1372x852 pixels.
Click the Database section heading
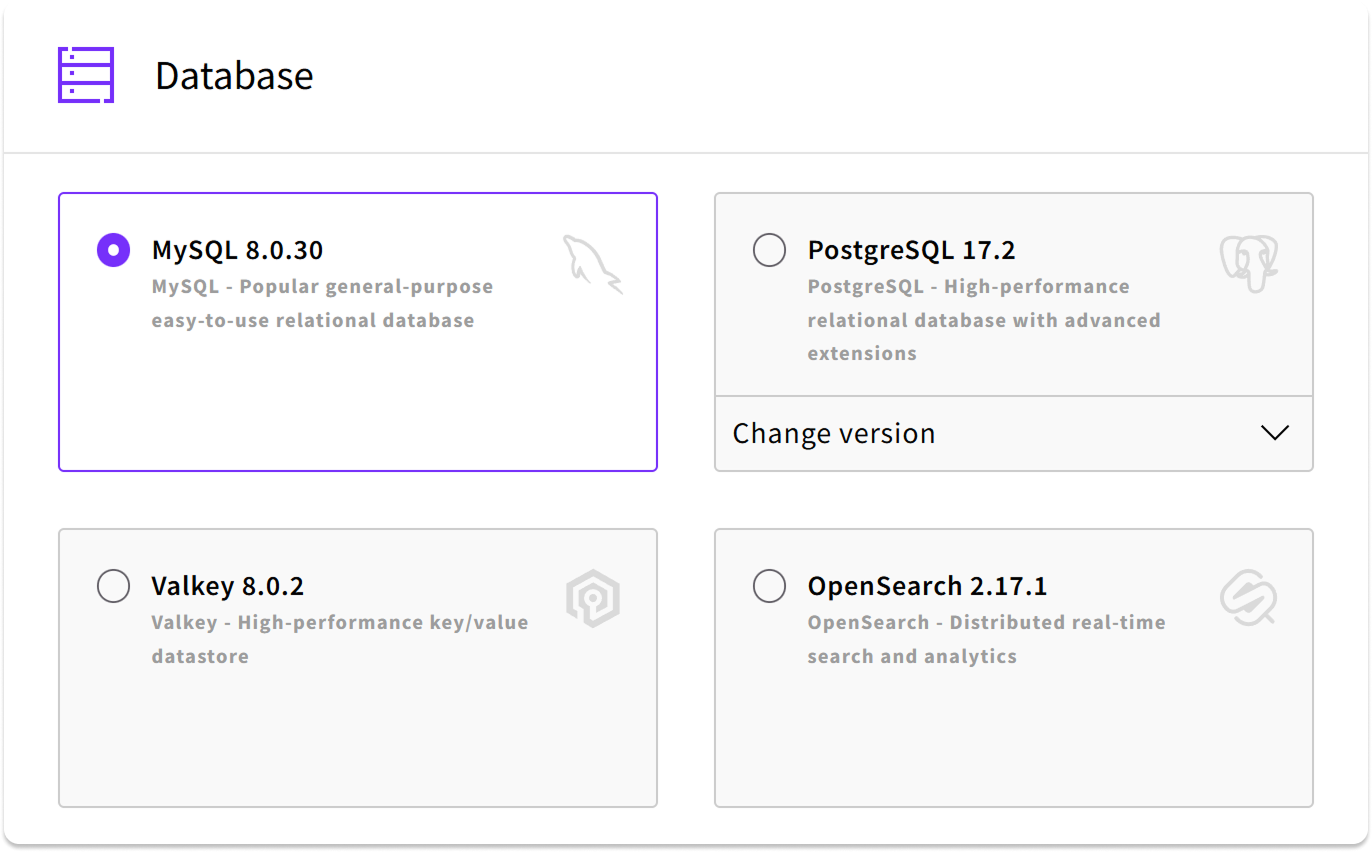point(234,76)
